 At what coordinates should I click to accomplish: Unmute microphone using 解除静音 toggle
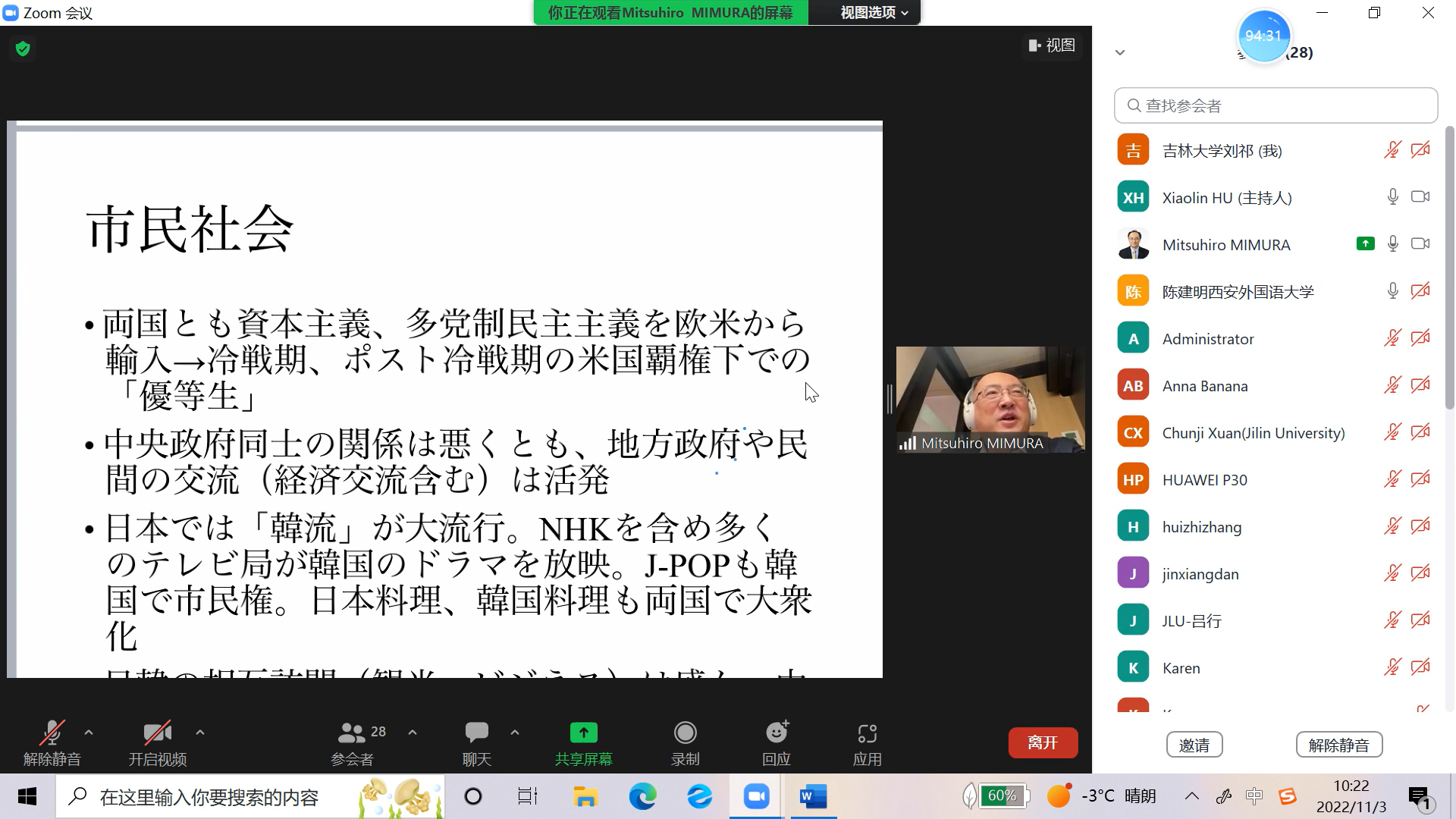(x=52, y=733)
